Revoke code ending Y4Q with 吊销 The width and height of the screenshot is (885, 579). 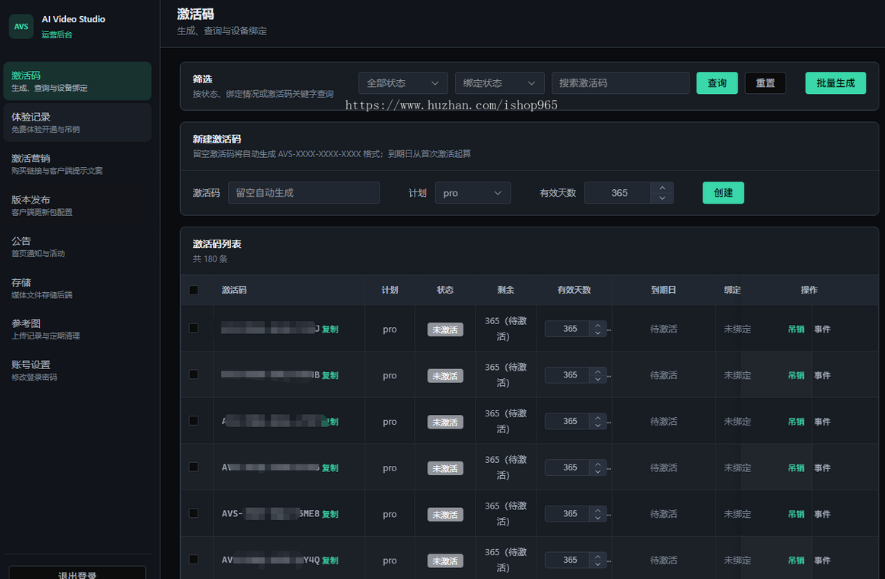(796, 561)
